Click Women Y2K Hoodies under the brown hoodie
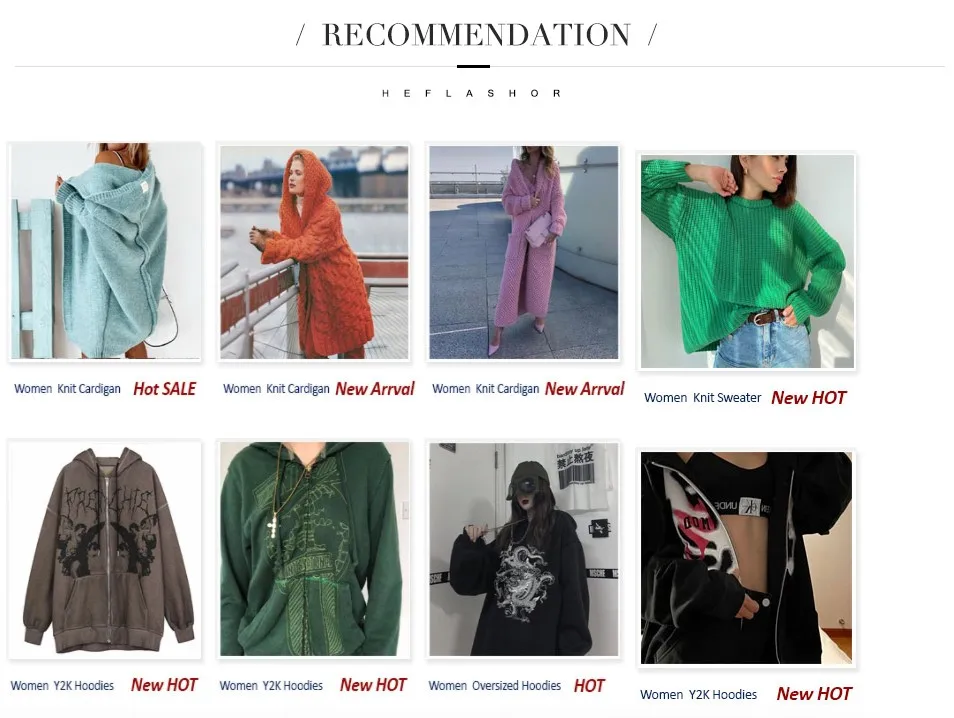This screenshot has height=718, width=954. (62, 686)
